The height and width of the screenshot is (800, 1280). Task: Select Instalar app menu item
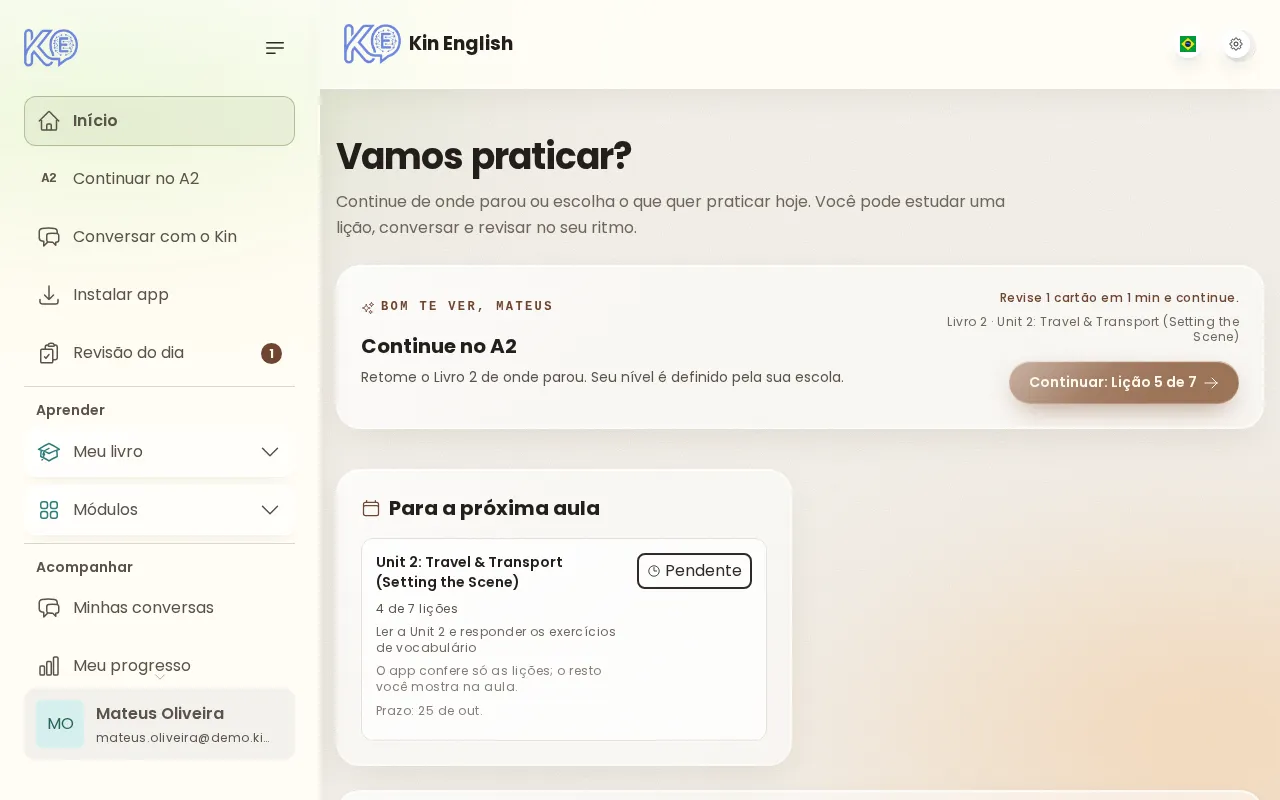pos(159,295)
